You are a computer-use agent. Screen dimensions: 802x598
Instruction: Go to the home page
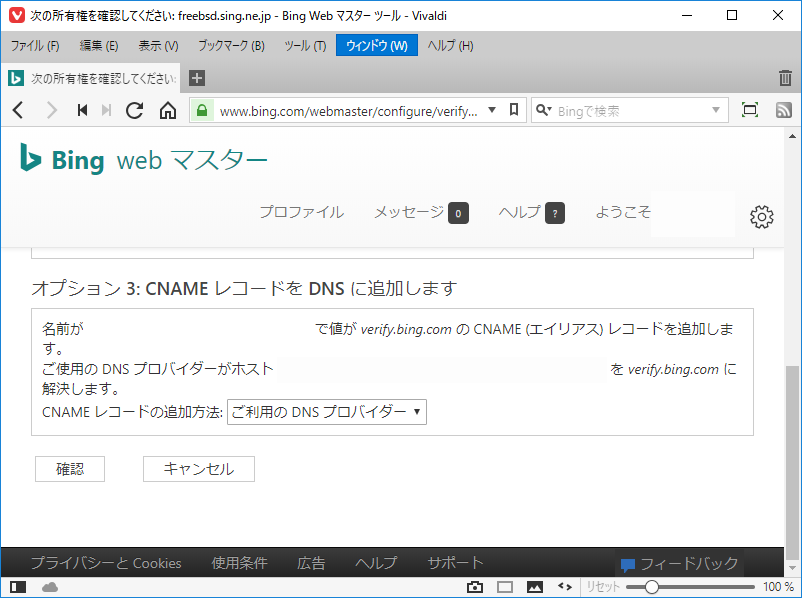point(168,110)
